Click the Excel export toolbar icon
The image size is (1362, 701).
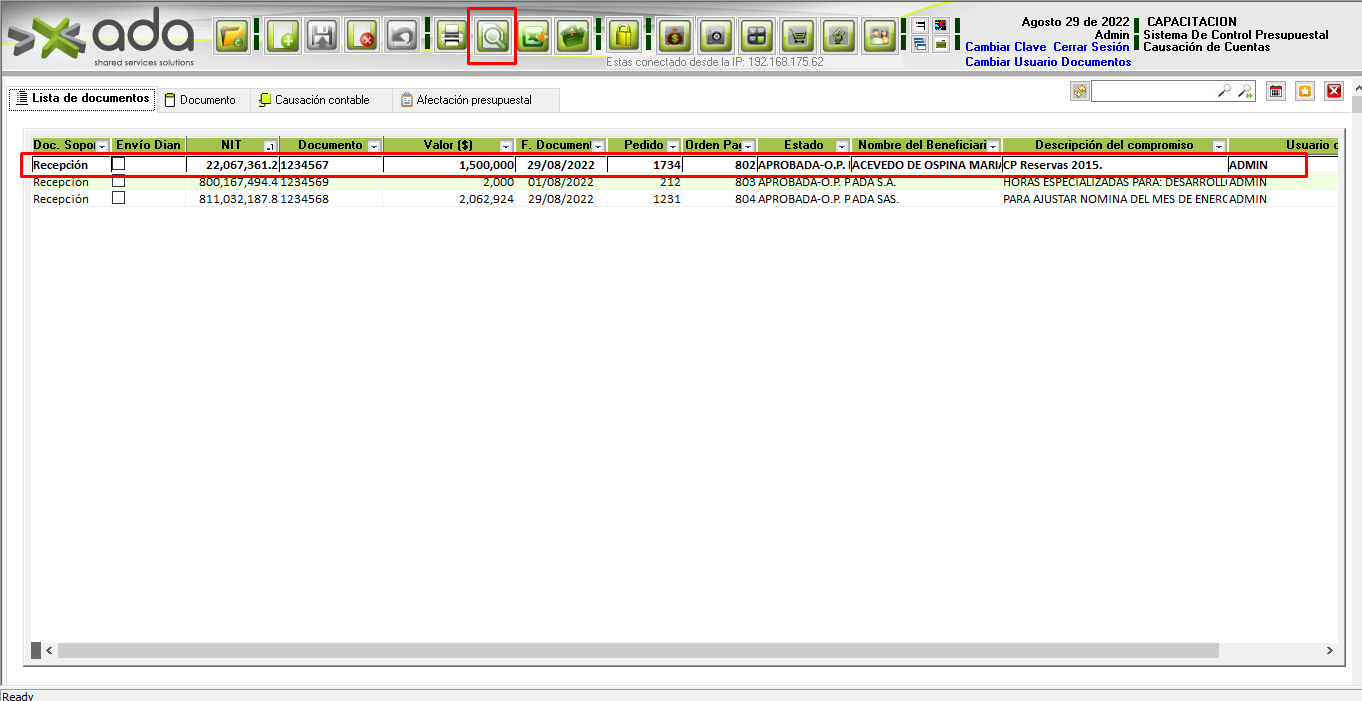(533, 37)
